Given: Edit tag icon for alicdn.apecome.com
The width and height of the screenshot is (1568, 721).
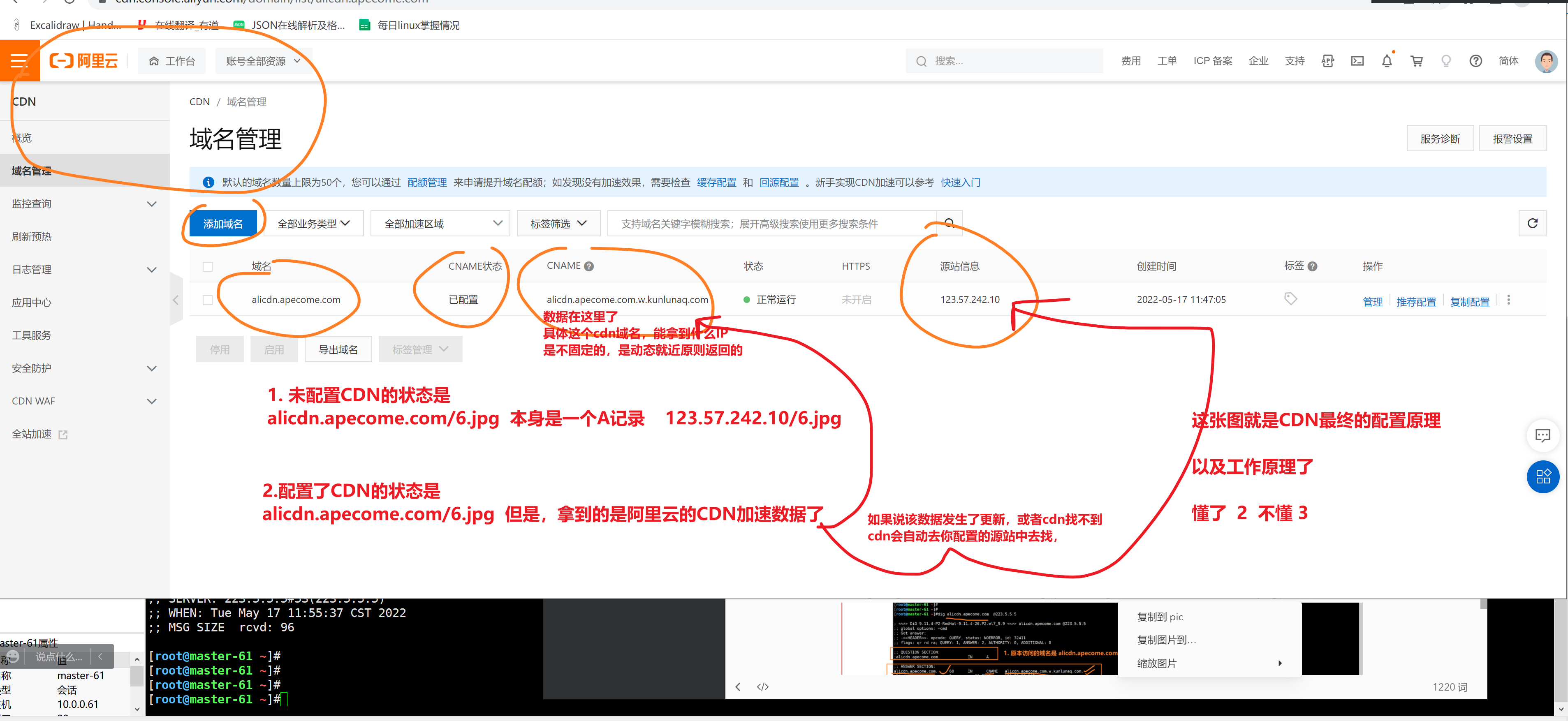Looking at the screenshot, I should [1290, 299].
